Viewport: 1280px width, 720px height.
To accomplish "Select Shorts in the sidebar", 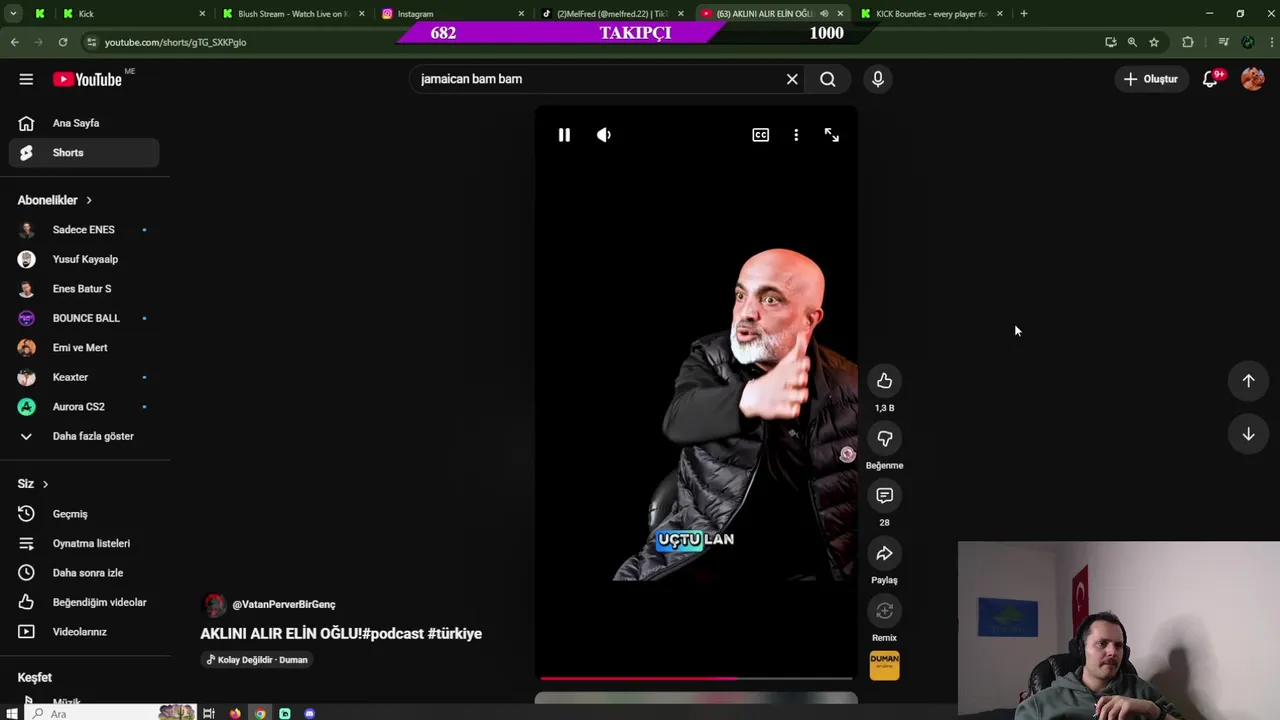I will [85, 153].
